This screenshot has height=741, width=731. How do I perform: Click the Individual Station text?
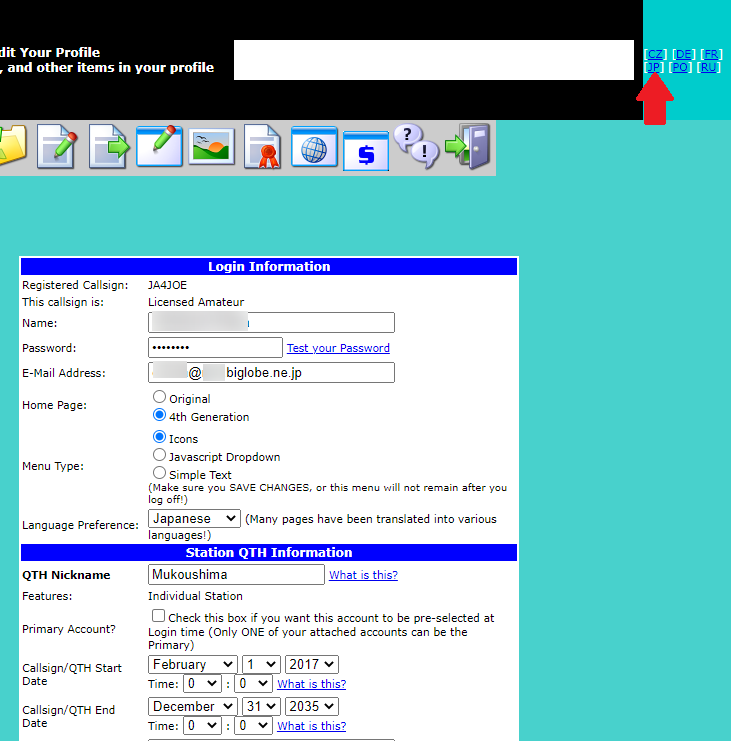[195, 596]
